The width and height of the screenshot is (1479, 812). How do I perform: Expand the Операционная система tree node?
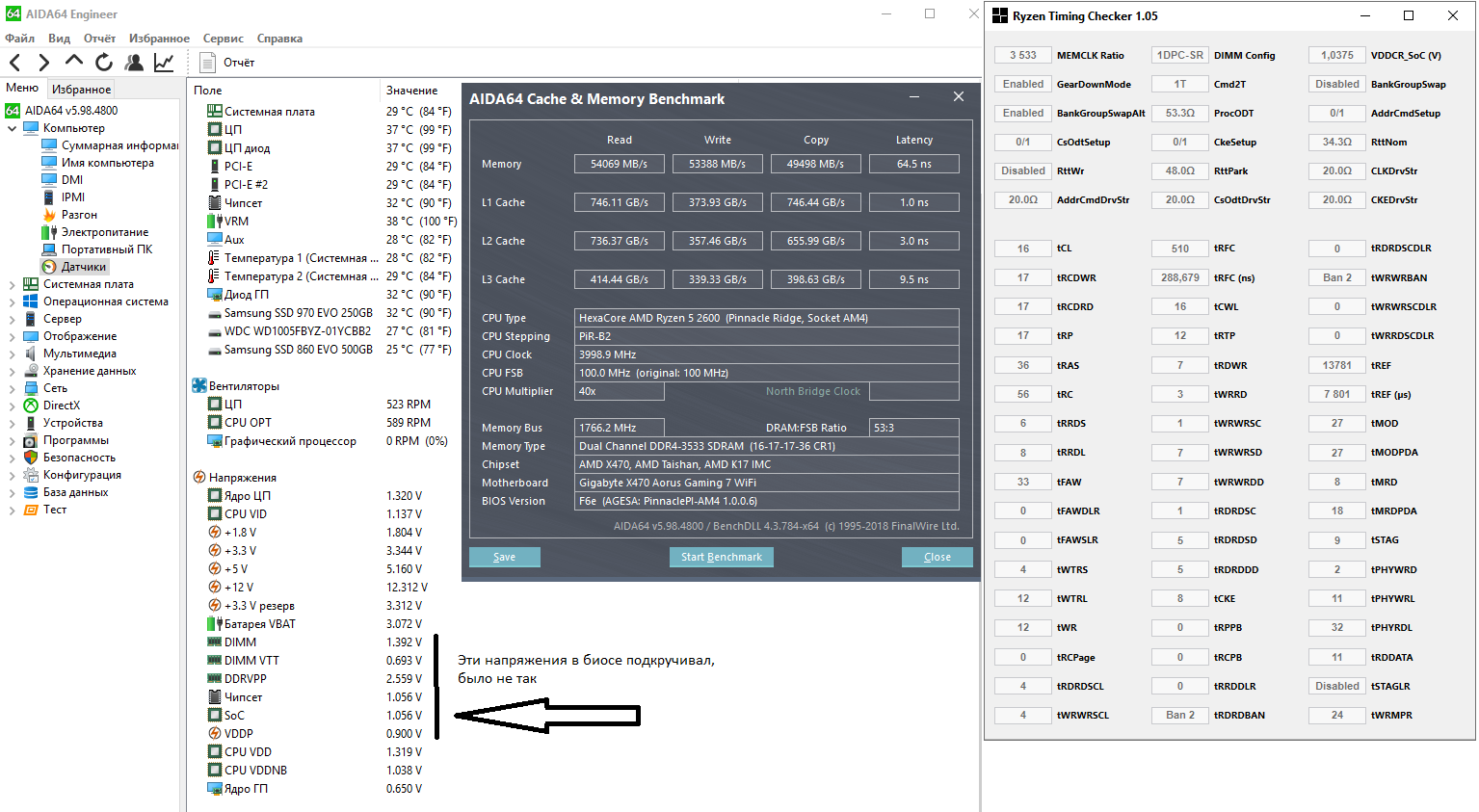pyautogui.click(x=12, y=301)
